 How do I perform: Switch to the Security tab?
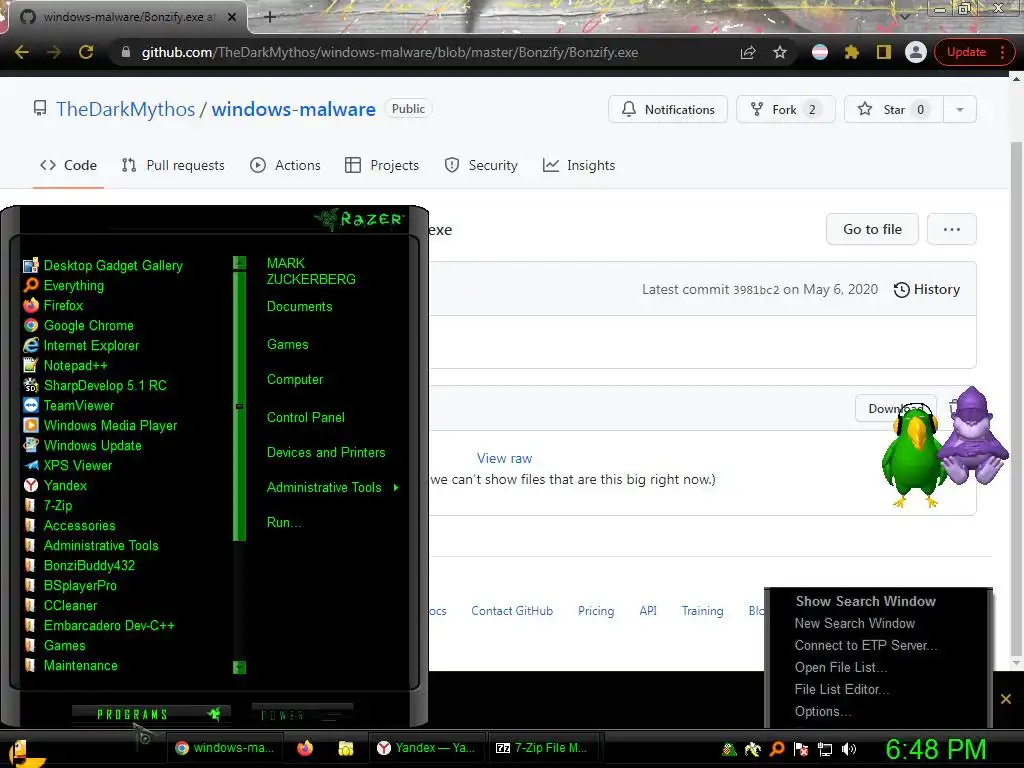point(481,165)
